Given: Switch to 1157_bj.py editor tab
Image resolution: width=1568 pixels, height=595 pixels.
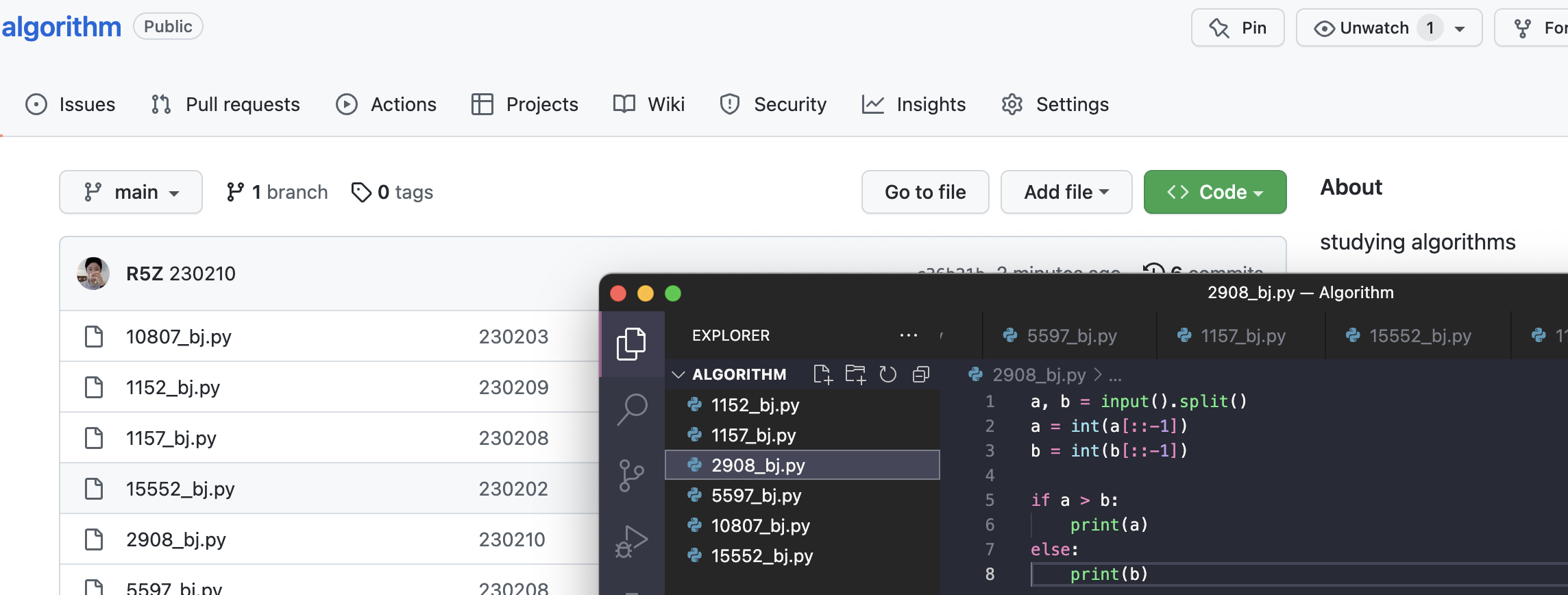Looking at the screenshot, I should [x=1241, y=335].
